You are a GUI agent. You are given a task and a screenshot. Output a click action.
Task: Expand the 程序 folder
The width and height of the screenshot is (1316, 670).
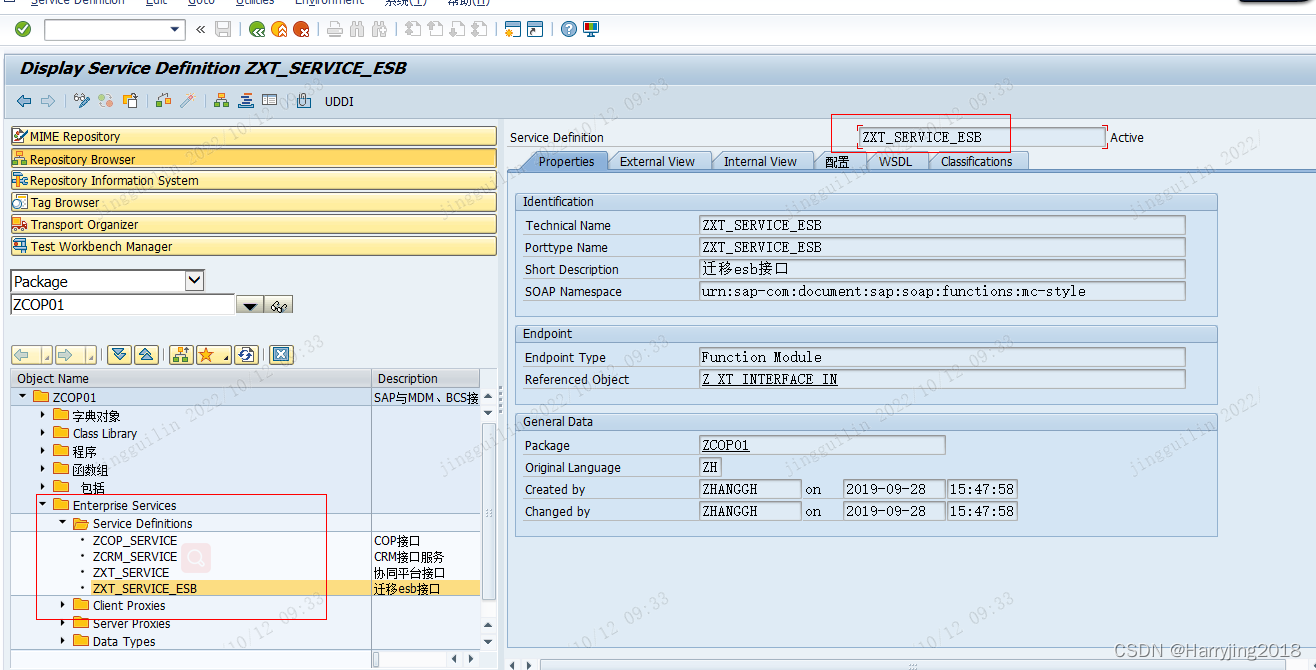[x=43, y=451]
